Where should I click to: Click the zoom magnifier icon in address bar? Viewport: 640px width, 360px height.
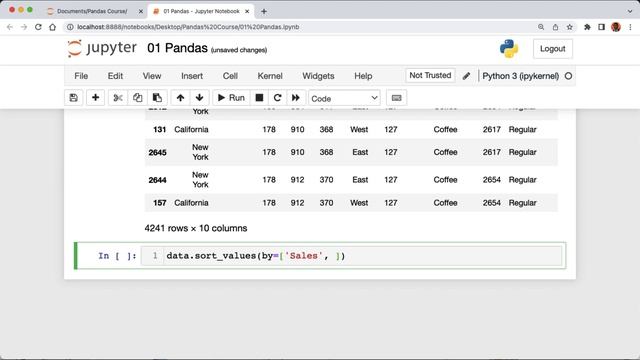point(541,27)
